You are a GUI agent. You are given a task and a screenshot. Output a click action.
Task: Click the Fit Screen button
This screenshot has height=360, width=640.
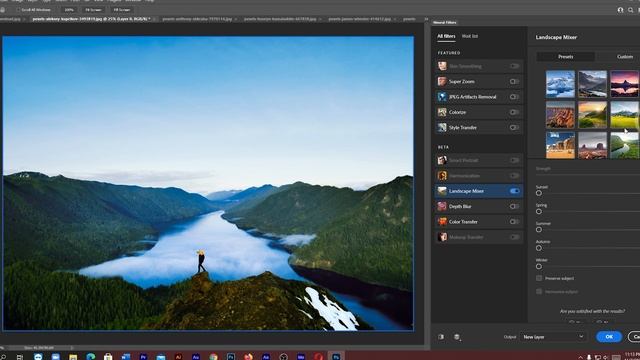(x=93, y=9)
